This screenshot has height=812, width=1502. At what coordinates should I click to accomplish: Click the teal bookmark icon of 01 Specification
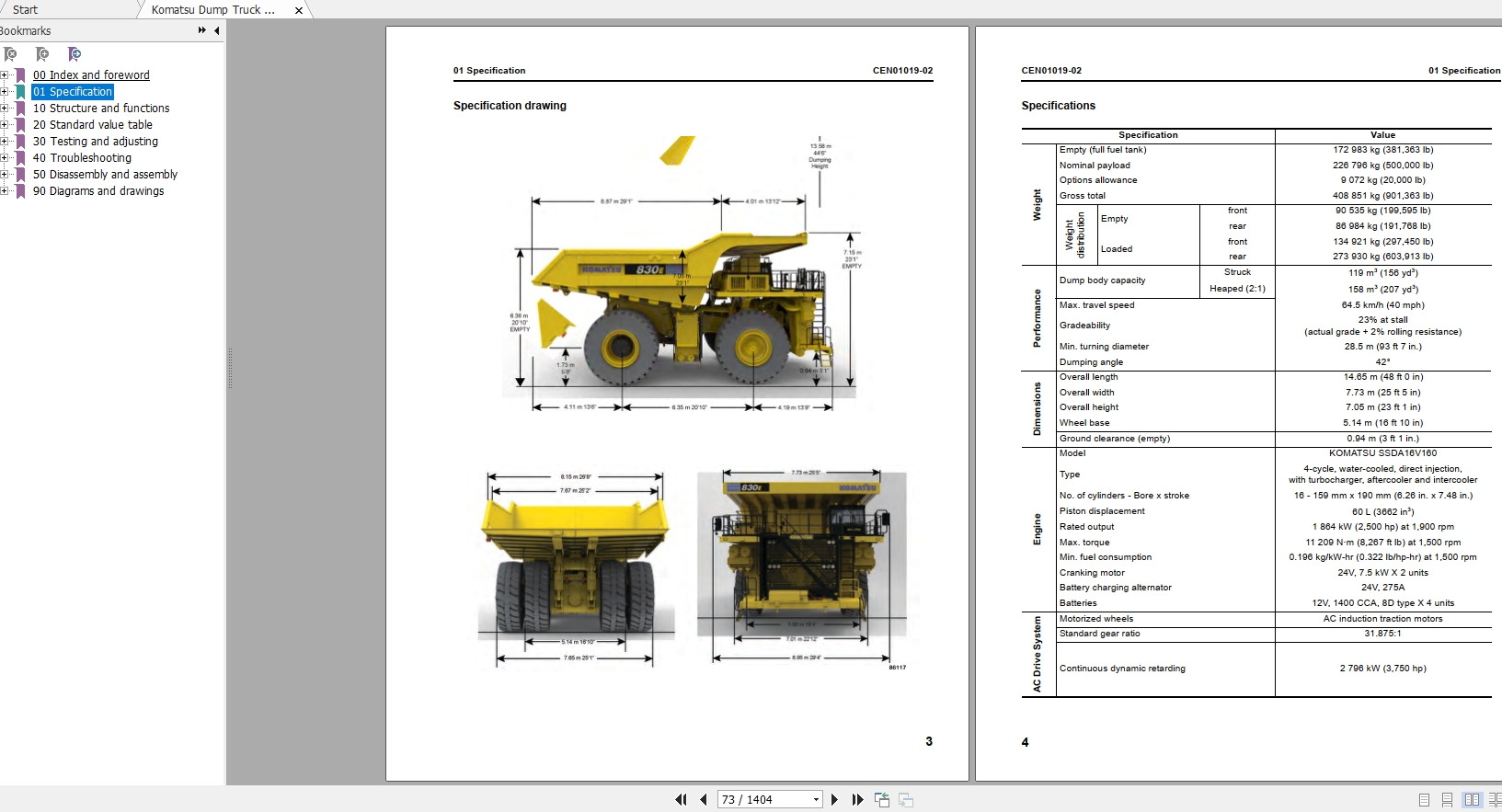[21, 92]
